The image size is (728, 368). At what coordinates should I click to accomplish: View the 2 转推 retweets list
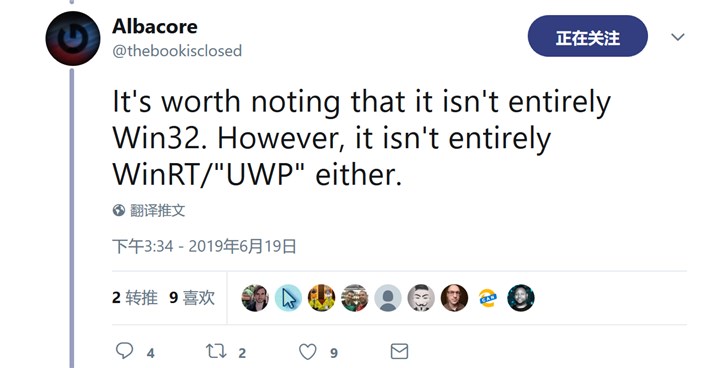pyautogui.click(x=135, y=297)
